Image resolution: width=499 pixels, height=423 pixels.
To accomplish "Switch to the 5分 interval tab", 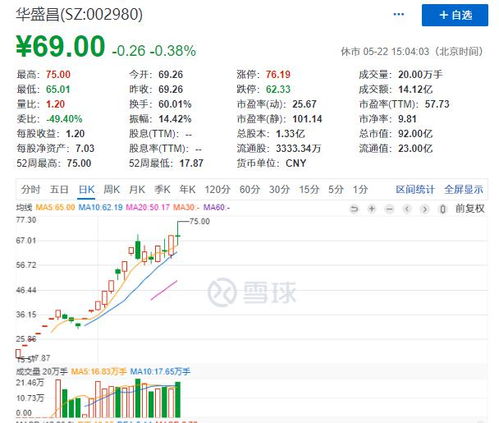I will [x=336, y=190].
